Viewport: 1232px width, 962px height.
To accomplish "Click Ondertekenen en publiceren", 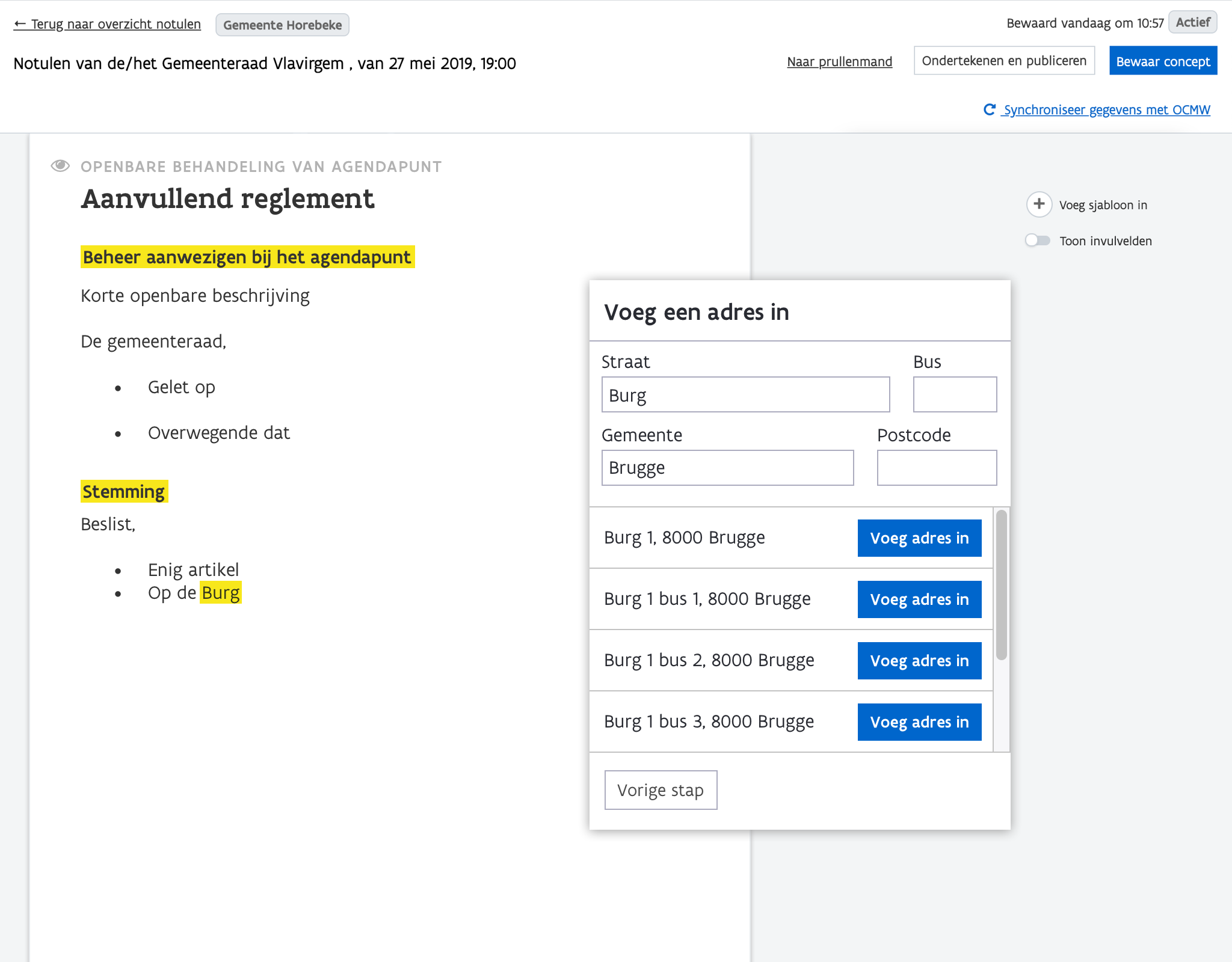I will pyautogui.click(x=1004, y=61).
